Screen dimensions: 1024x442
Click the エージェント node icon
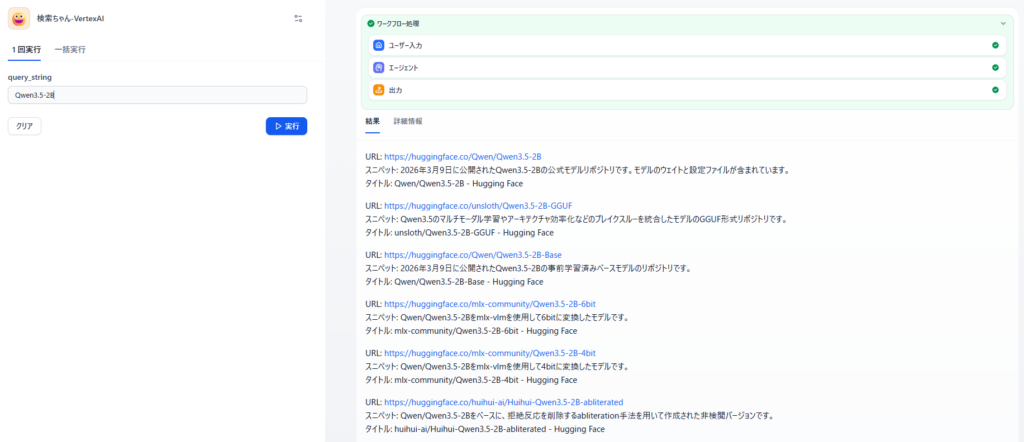pyautogui.click(x=378, y=68)
